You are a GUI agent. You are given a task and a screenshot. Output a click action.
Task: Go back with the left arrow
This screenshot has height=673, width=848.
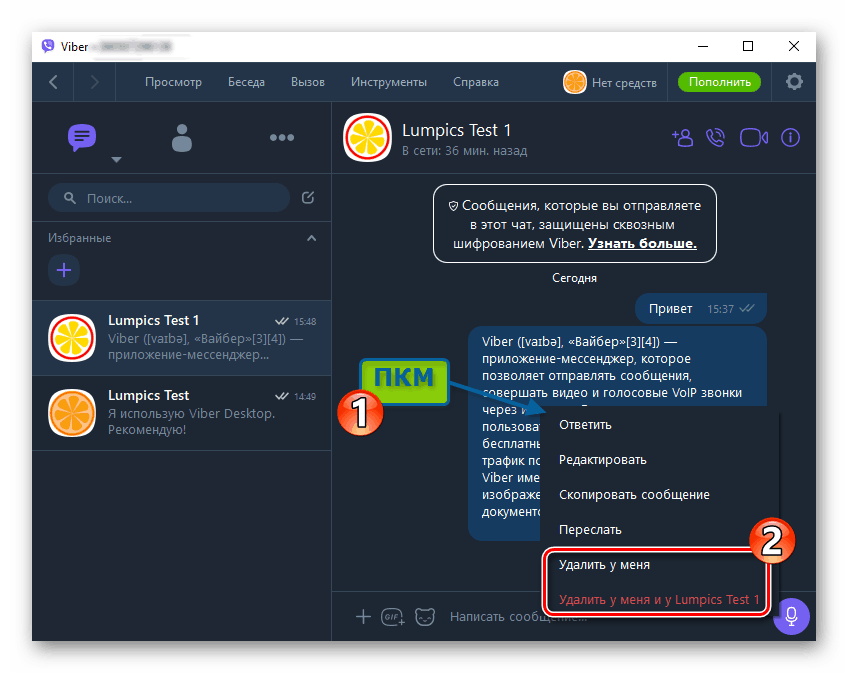click(53, 82)
